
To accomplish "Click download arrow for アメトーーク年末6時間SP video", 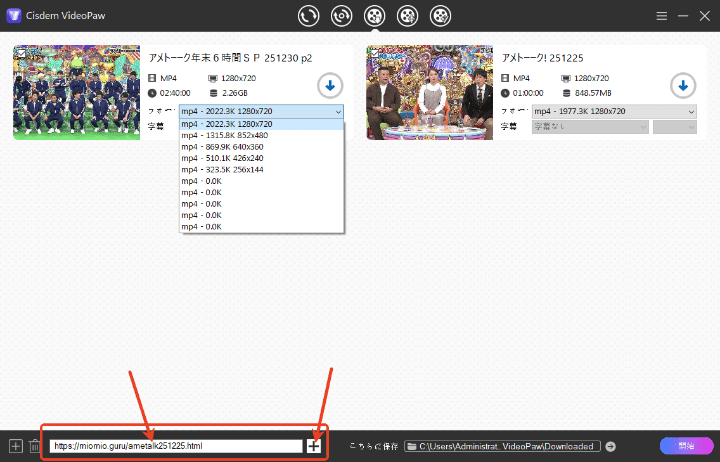I will [x=329, y=86].
